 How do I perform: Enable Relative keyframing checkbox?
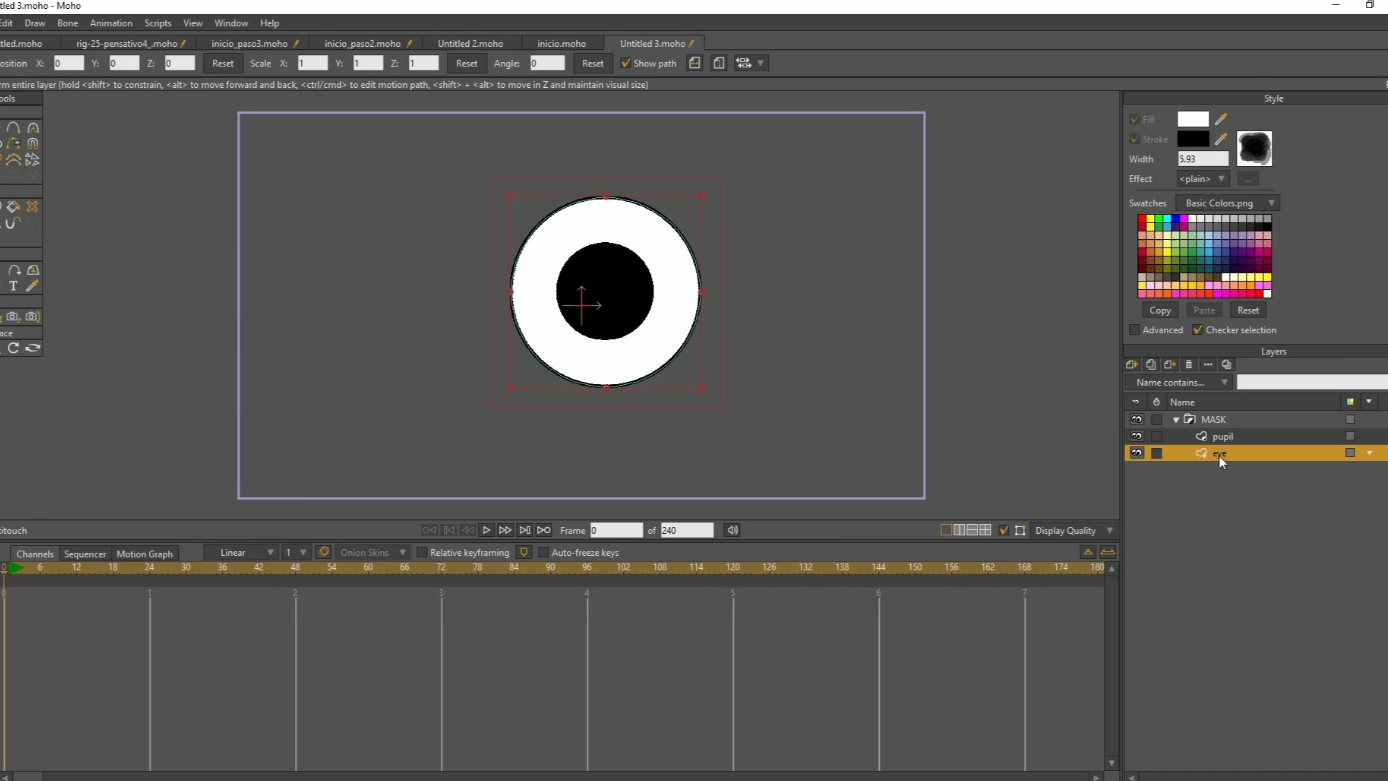[422, 553]
